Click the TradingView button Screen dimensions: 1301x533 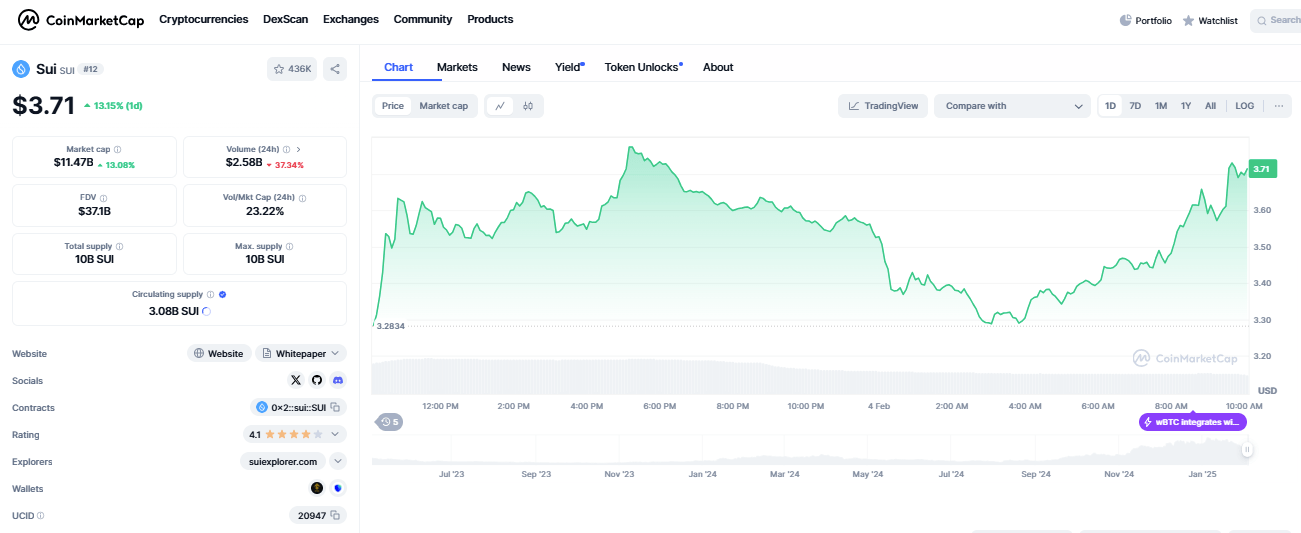point(883,106)
